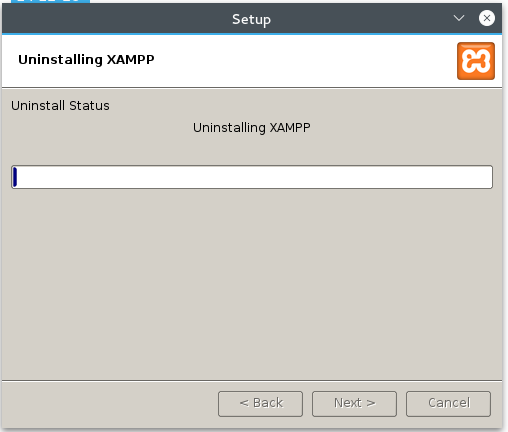Screen dimensions: 508x432
Task: Click empty title bar area left of Setup
Action: coord(117,19)
